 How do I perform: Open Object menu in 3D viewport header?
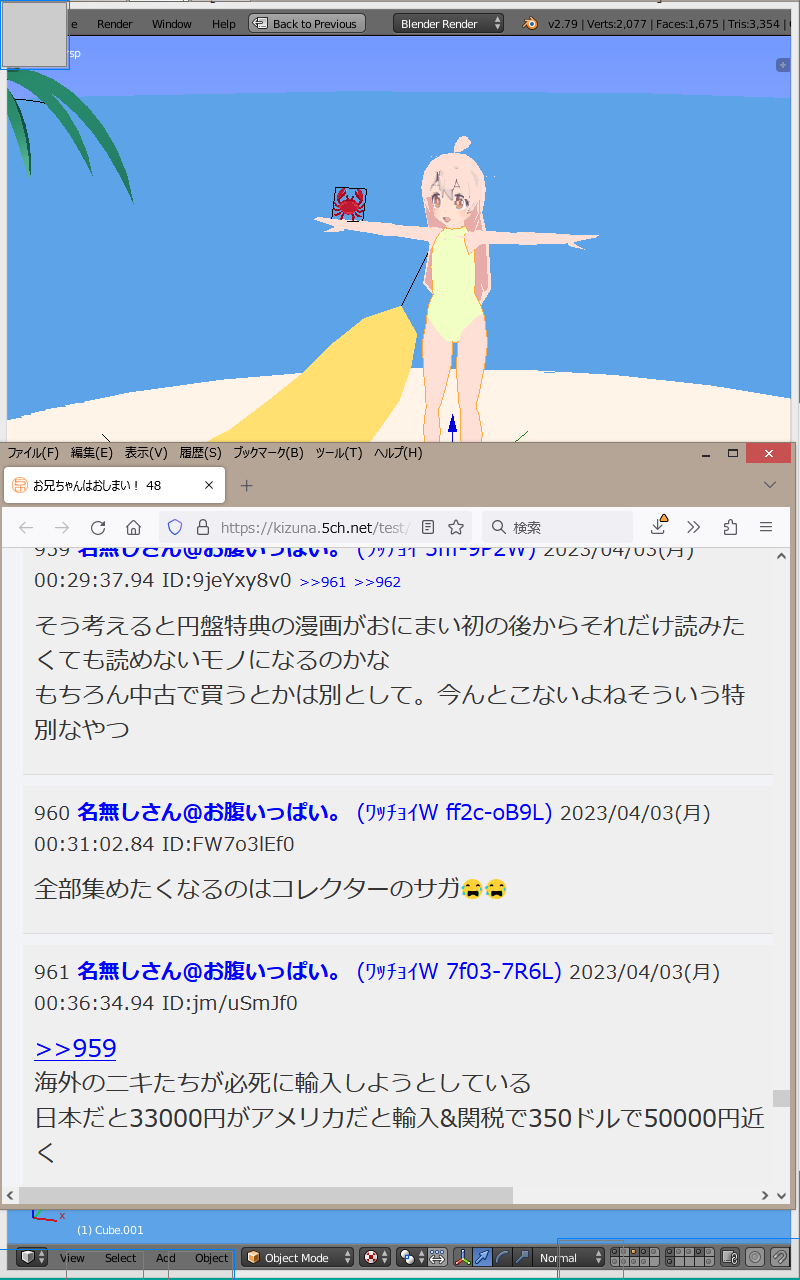(211, 1258)
